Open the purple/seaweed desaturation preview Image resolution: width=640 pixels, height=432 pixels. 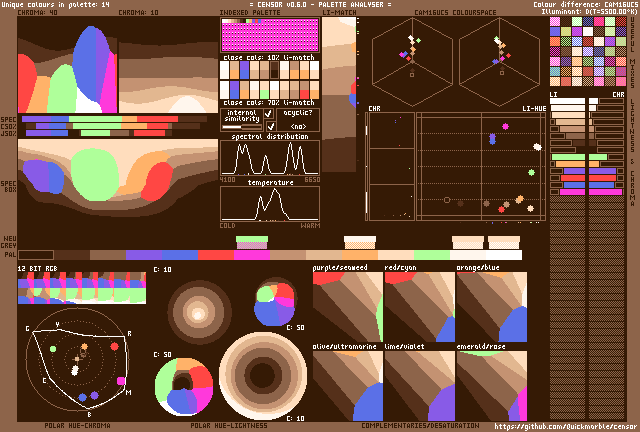coord(347,307)
